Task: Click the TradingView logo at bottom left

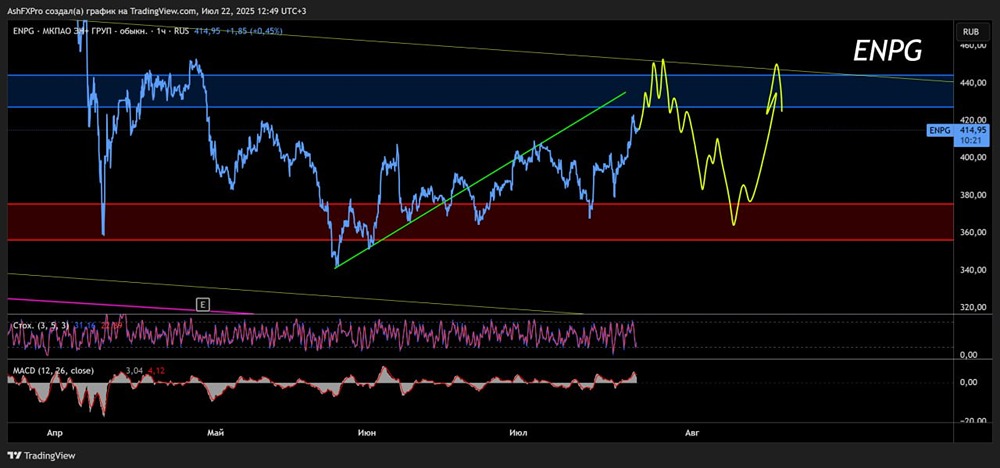Action: (x=41, y=456)
